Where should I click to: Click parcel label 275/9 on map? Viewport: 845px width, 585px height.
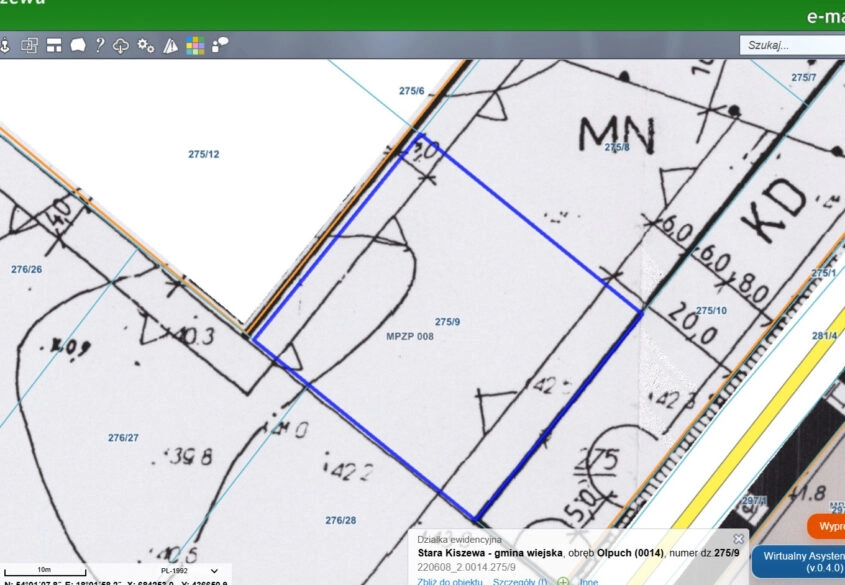447,322
